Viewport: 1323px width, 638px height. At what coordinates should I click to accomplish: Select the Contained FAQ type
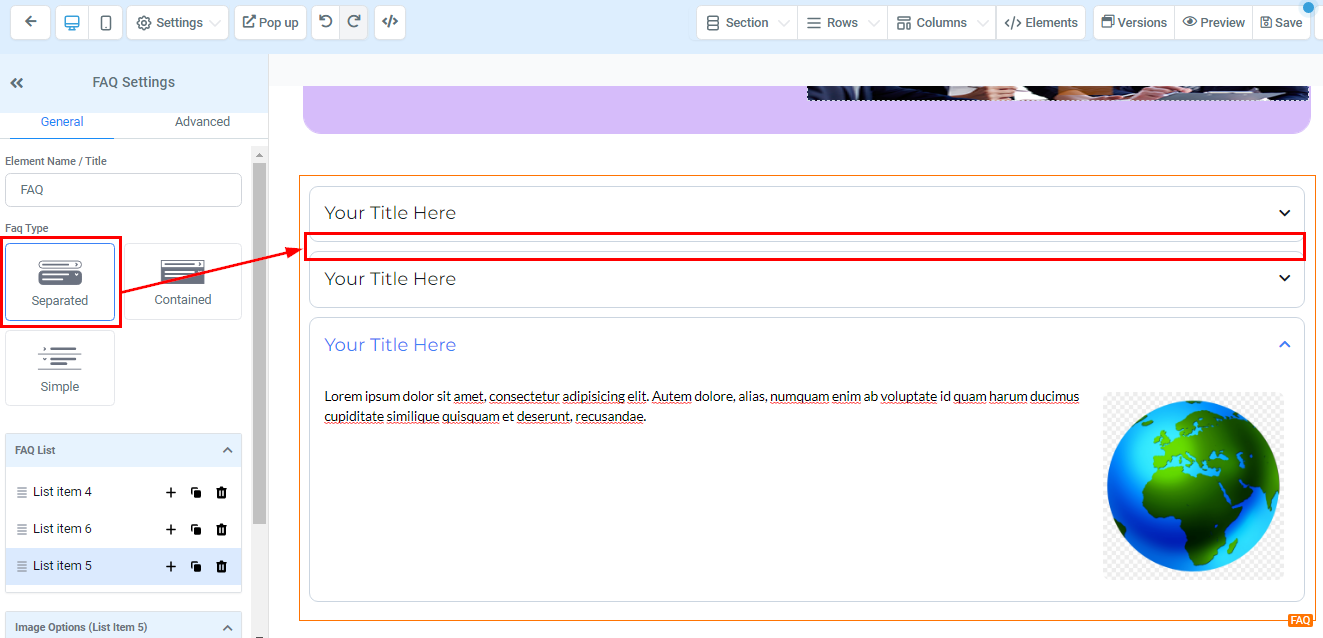[183, 282]
